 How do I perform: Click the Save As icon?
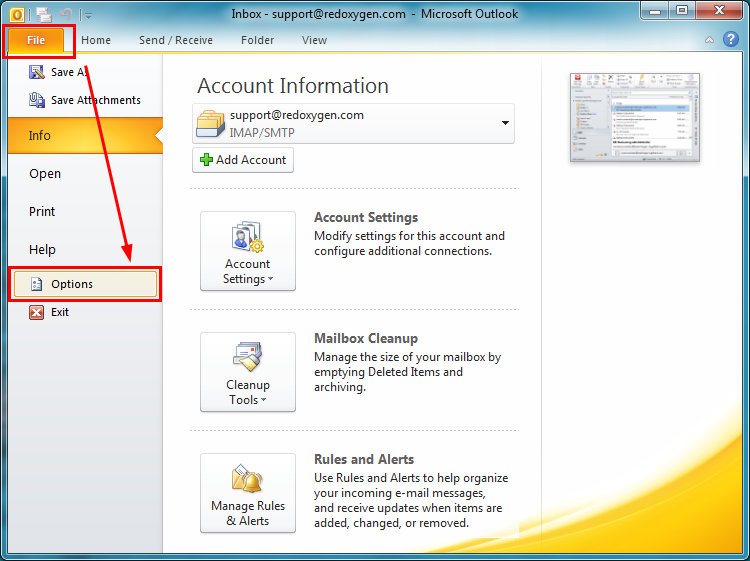click(x=36, y=72)
